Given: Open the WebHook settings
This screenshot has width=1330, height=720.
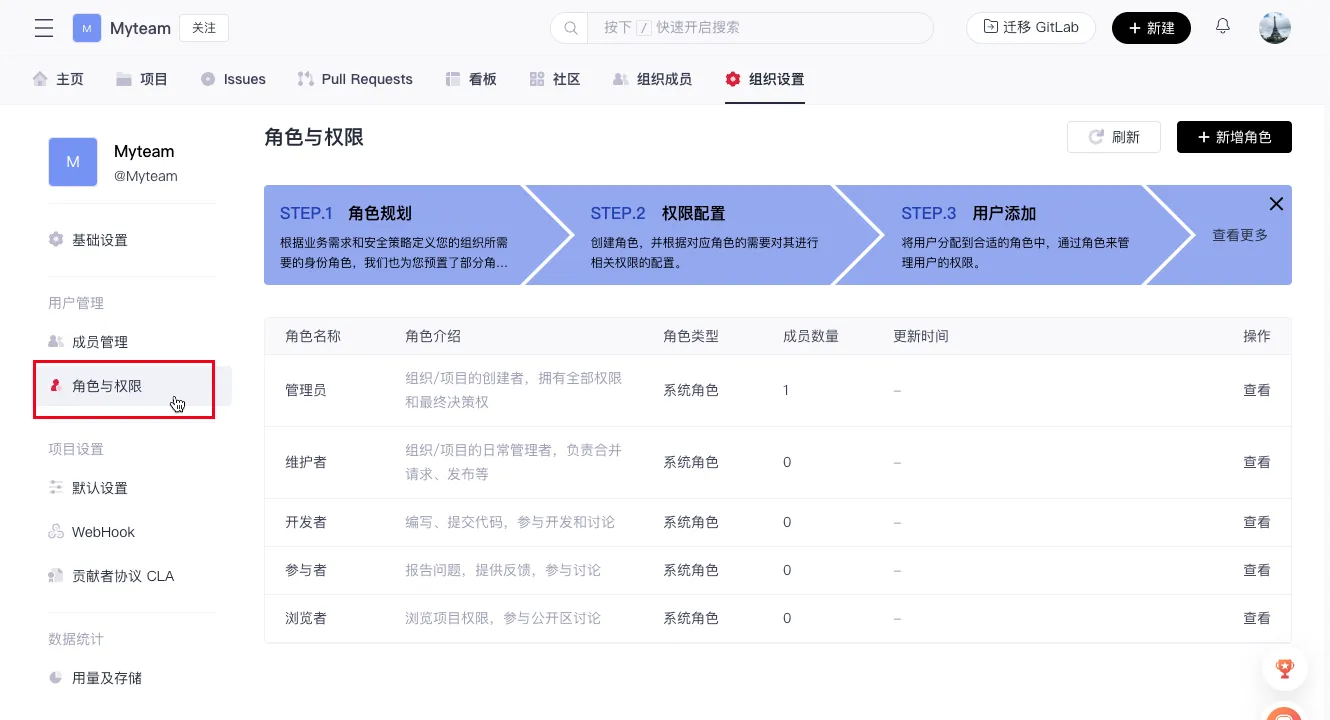Looking at the screenshot, I should [x=102, y=532].
